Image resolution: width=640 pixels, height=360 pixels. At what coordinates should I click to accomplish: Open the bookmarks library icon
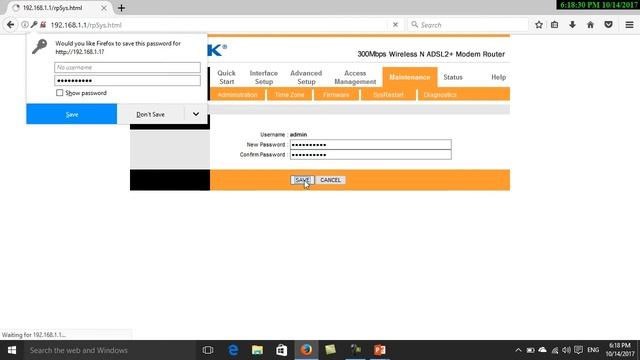tap(554, 25)
